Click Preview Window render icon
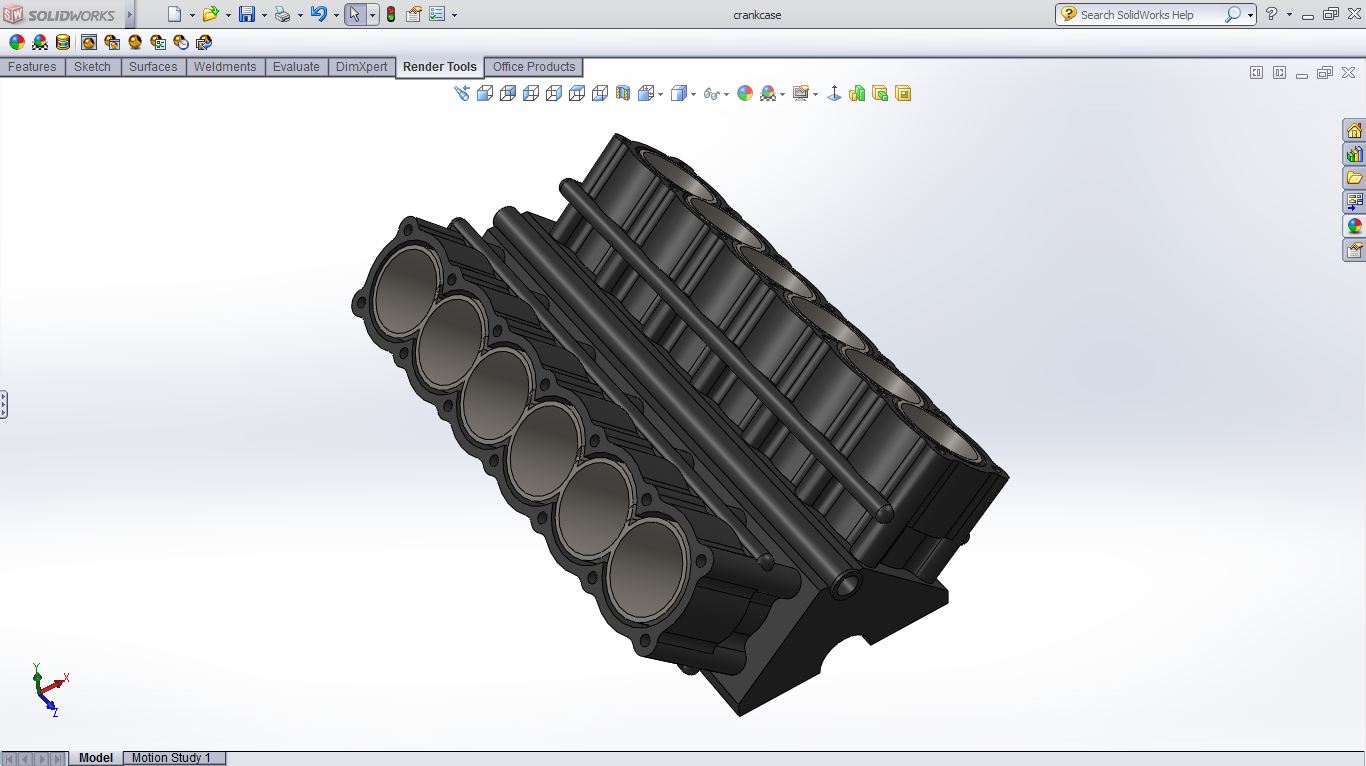 [x=111, y=42]
